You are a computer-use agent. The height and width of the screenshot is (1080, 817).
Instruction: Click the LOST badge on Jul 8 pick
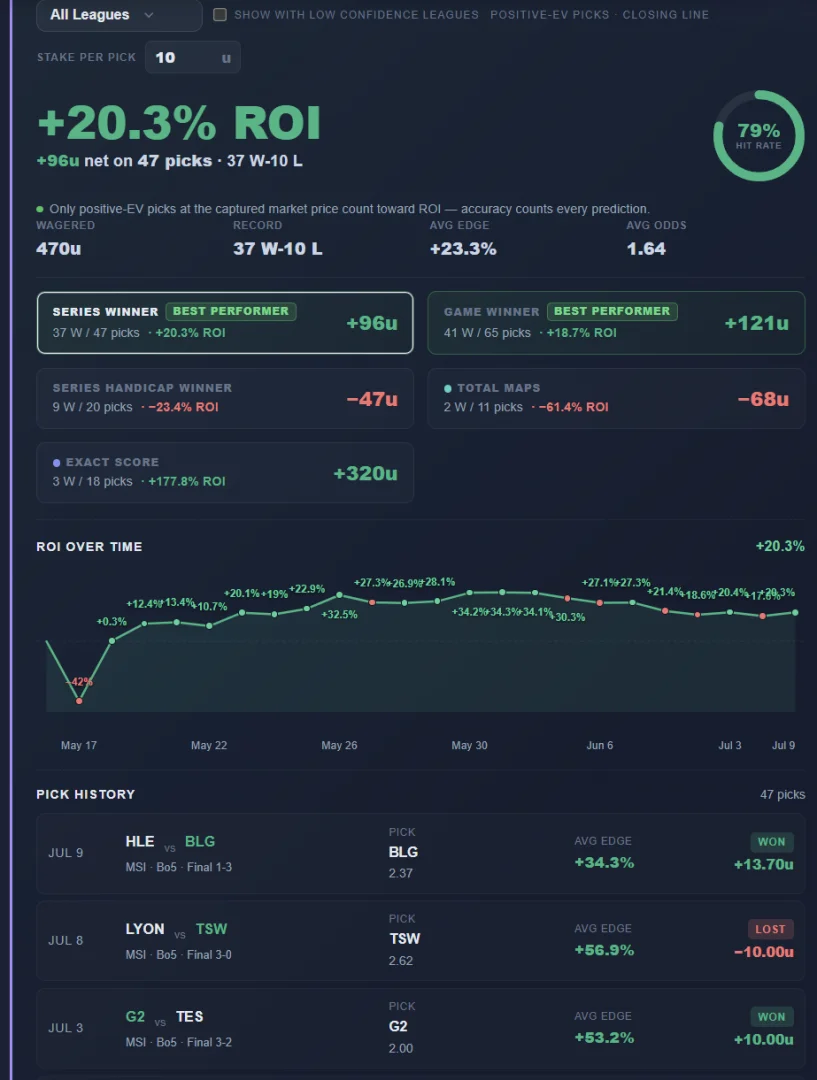click(770, 929)
